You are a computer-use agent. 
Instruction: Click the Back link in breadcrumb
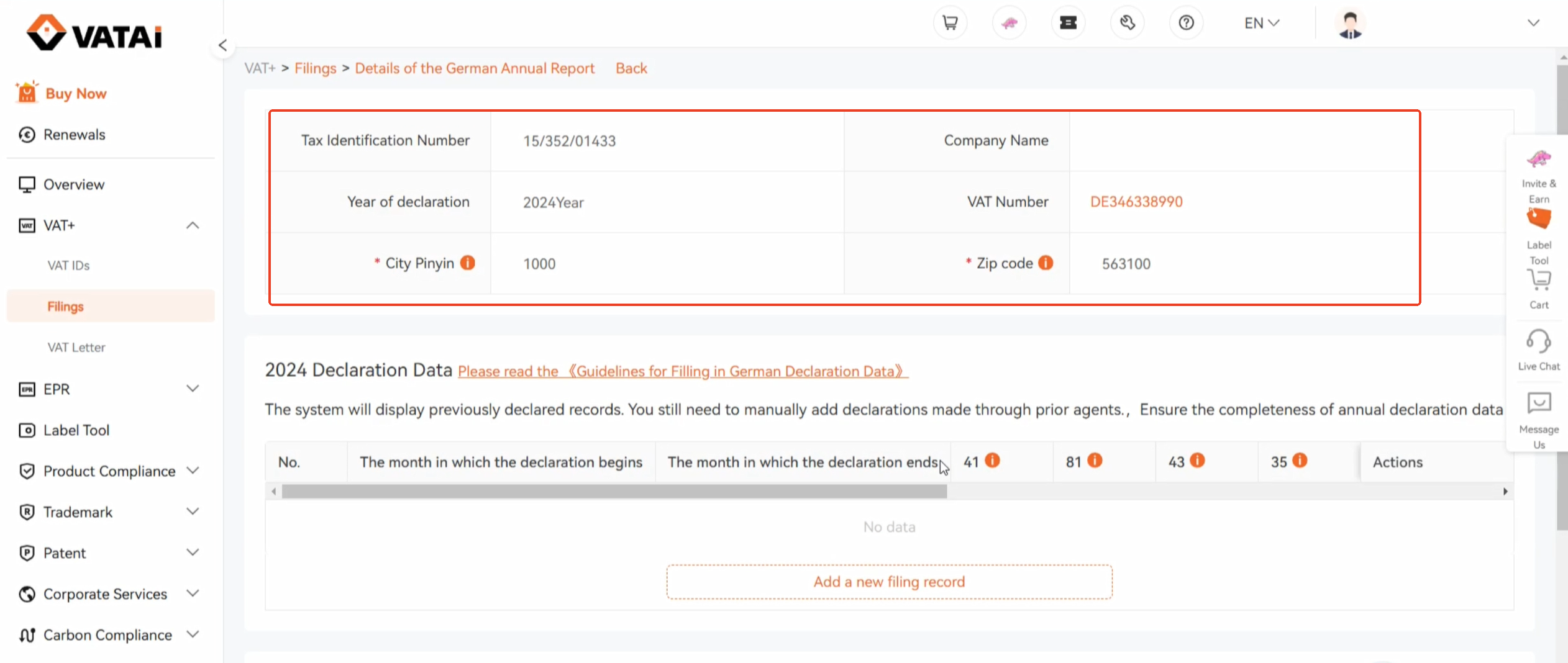click(631, 68)
